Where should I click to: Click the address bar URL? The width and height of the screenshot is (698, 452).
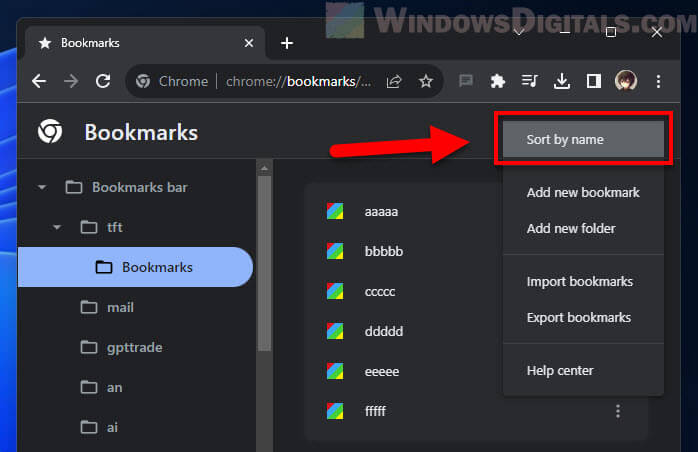coord(299,82)
